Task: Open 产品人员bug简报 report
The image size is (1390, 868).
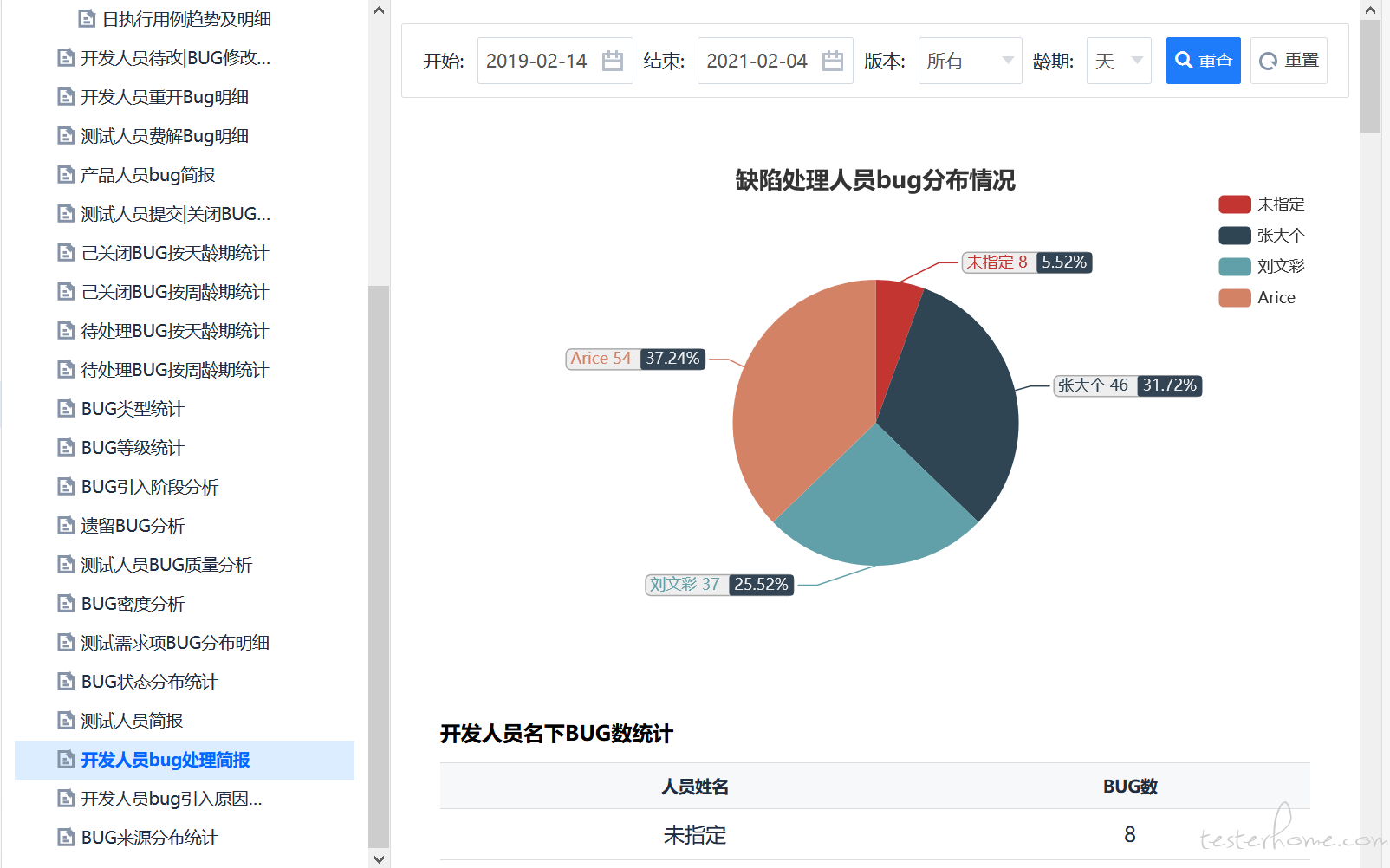Action: pos(147,175)
